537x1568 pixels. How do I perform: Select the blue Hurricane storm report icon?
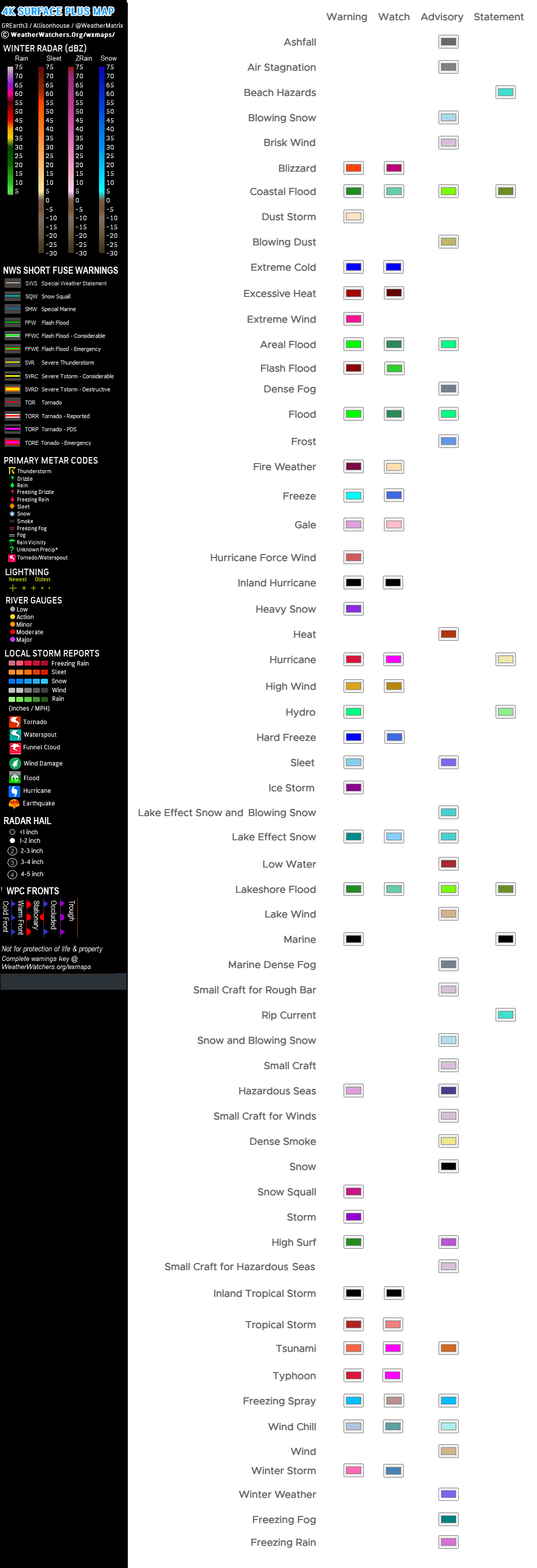[x=15, y=791]
